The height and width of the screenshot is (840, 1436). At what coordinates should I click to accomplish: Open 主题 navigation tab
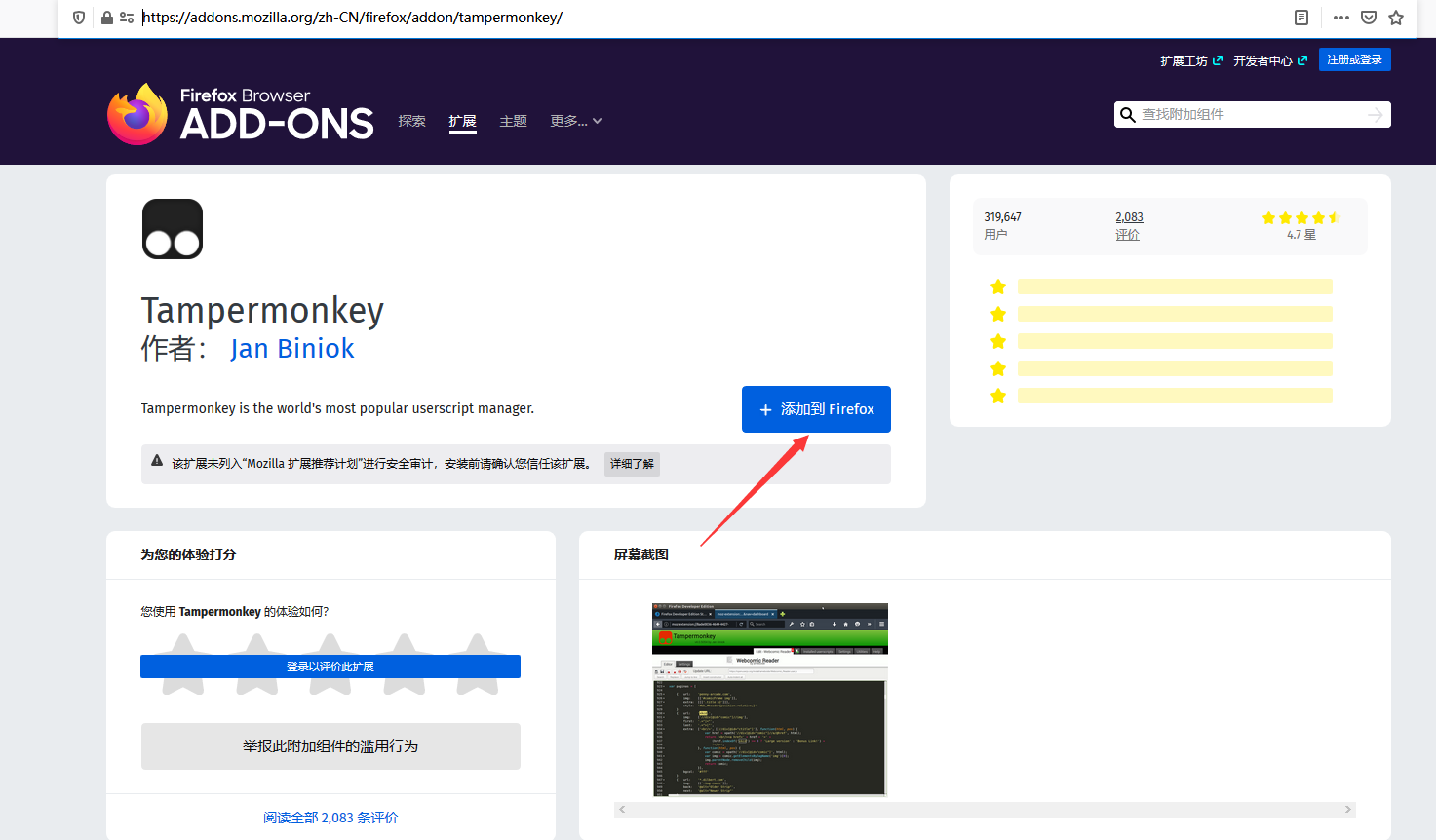(x=513, y=121)
